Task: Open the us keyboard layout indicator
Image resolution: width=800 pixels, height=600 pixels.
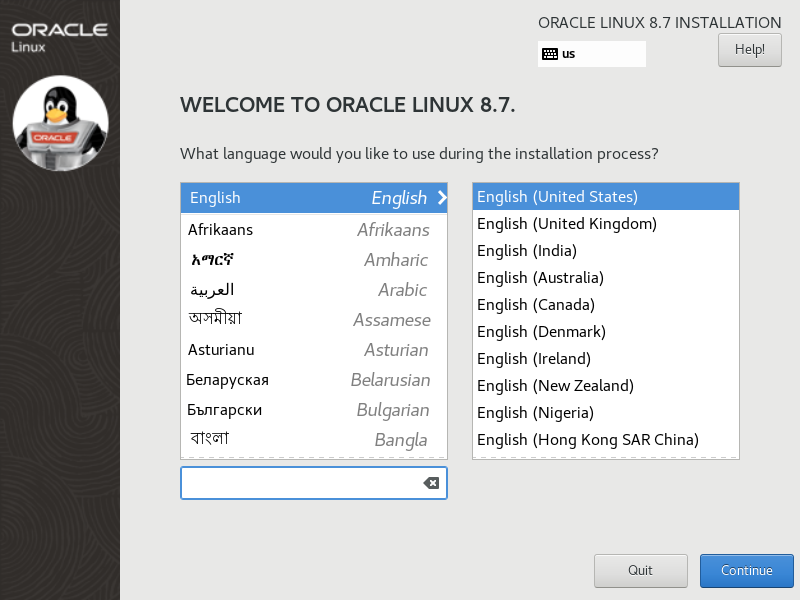Action: [x=591, y=54]
